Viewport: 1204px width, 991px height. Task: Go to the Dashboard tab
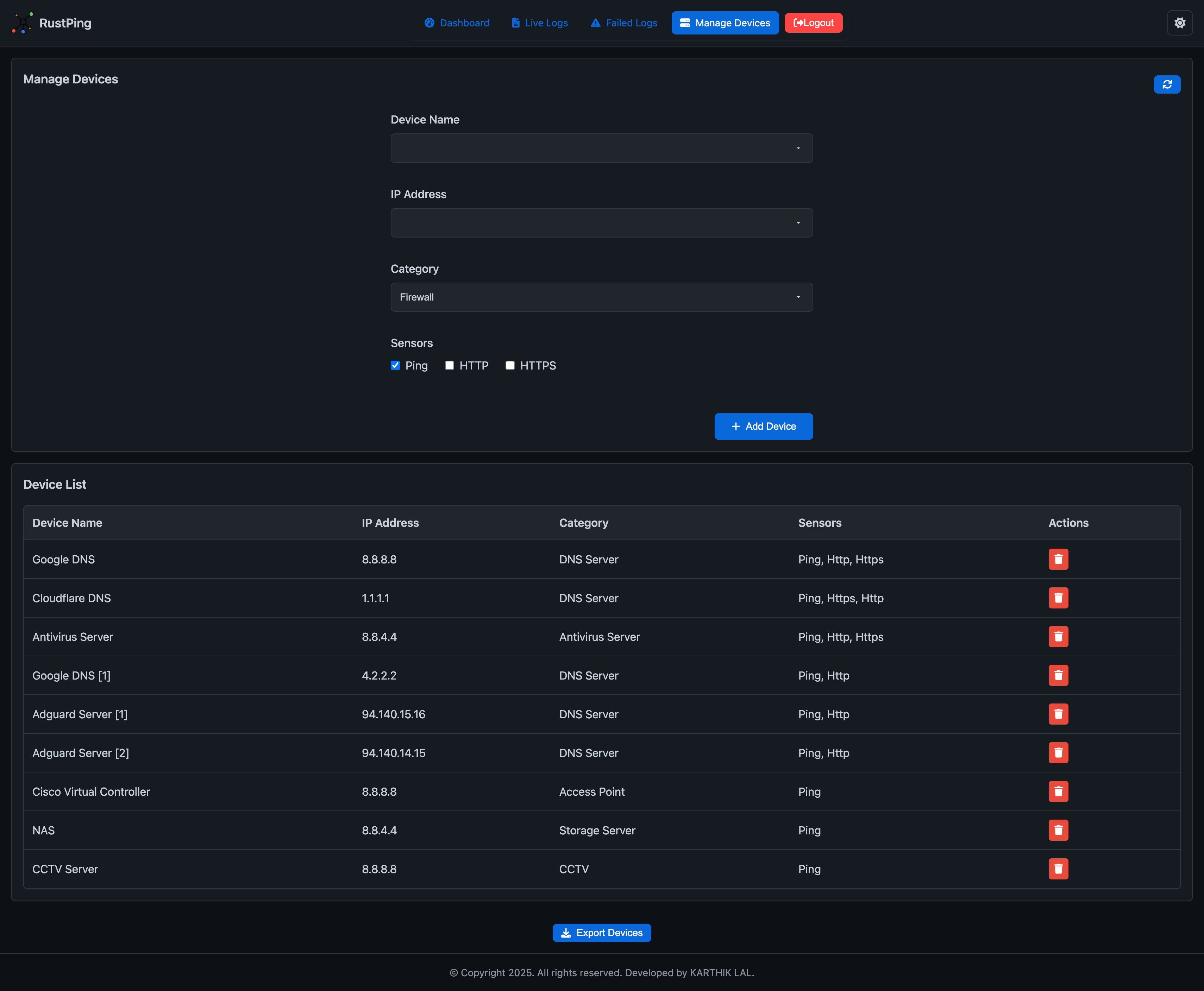coord(457,23)
